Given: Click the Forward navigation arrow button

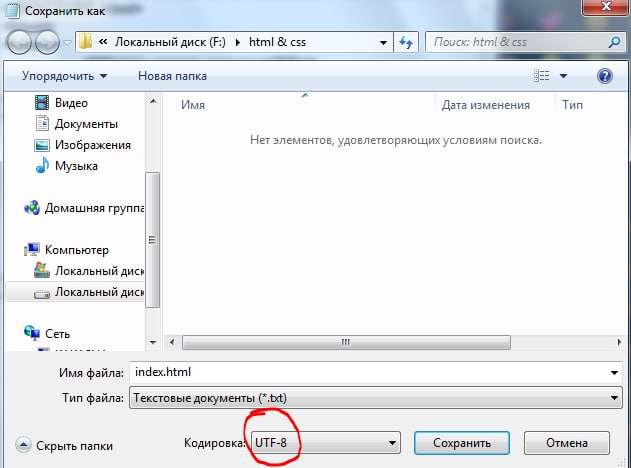Looking at the screenshot, I should pos(47,42).
